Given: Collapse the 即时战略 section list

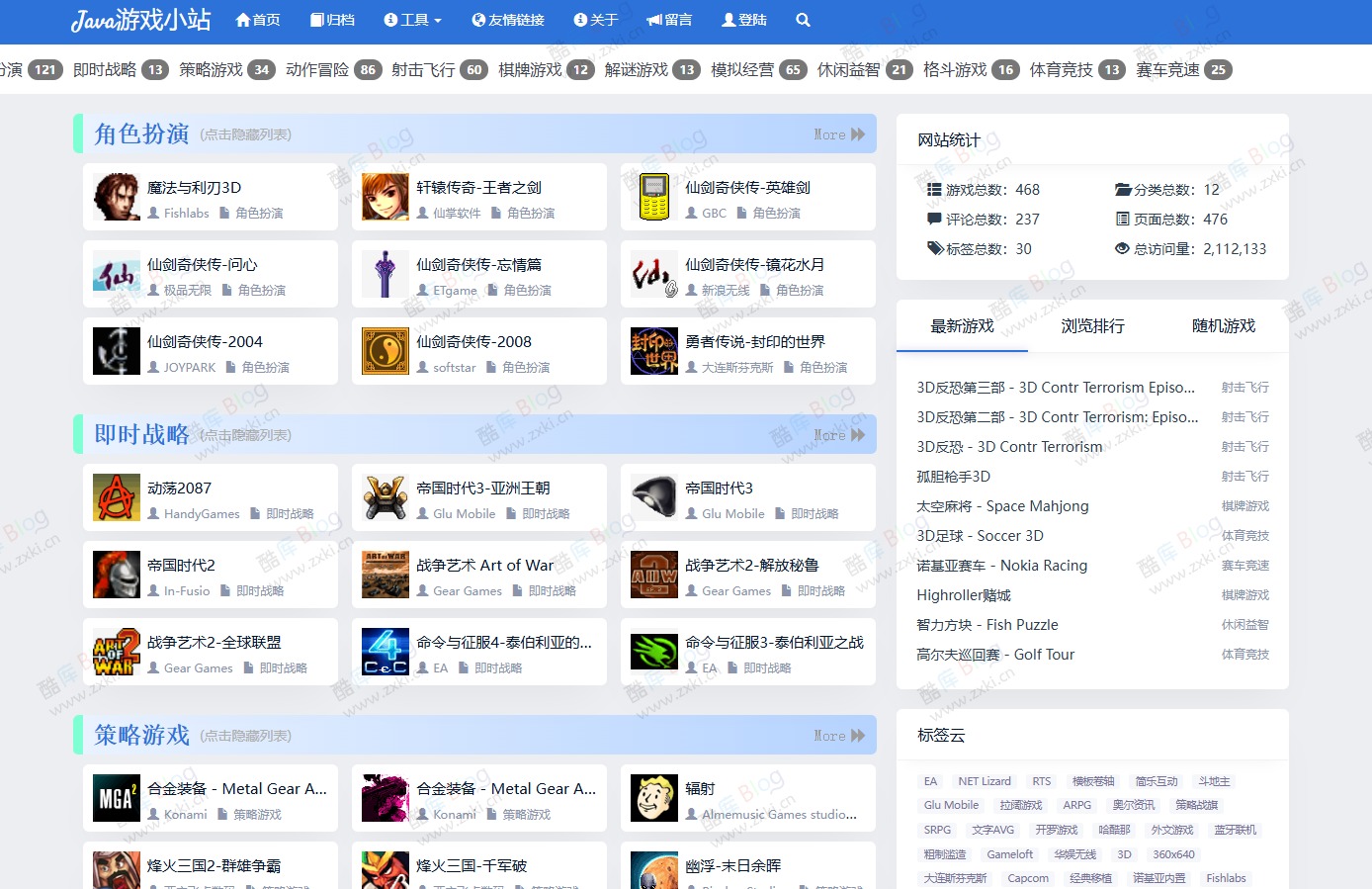Looking at the screenshot, I should pos(245,435).
